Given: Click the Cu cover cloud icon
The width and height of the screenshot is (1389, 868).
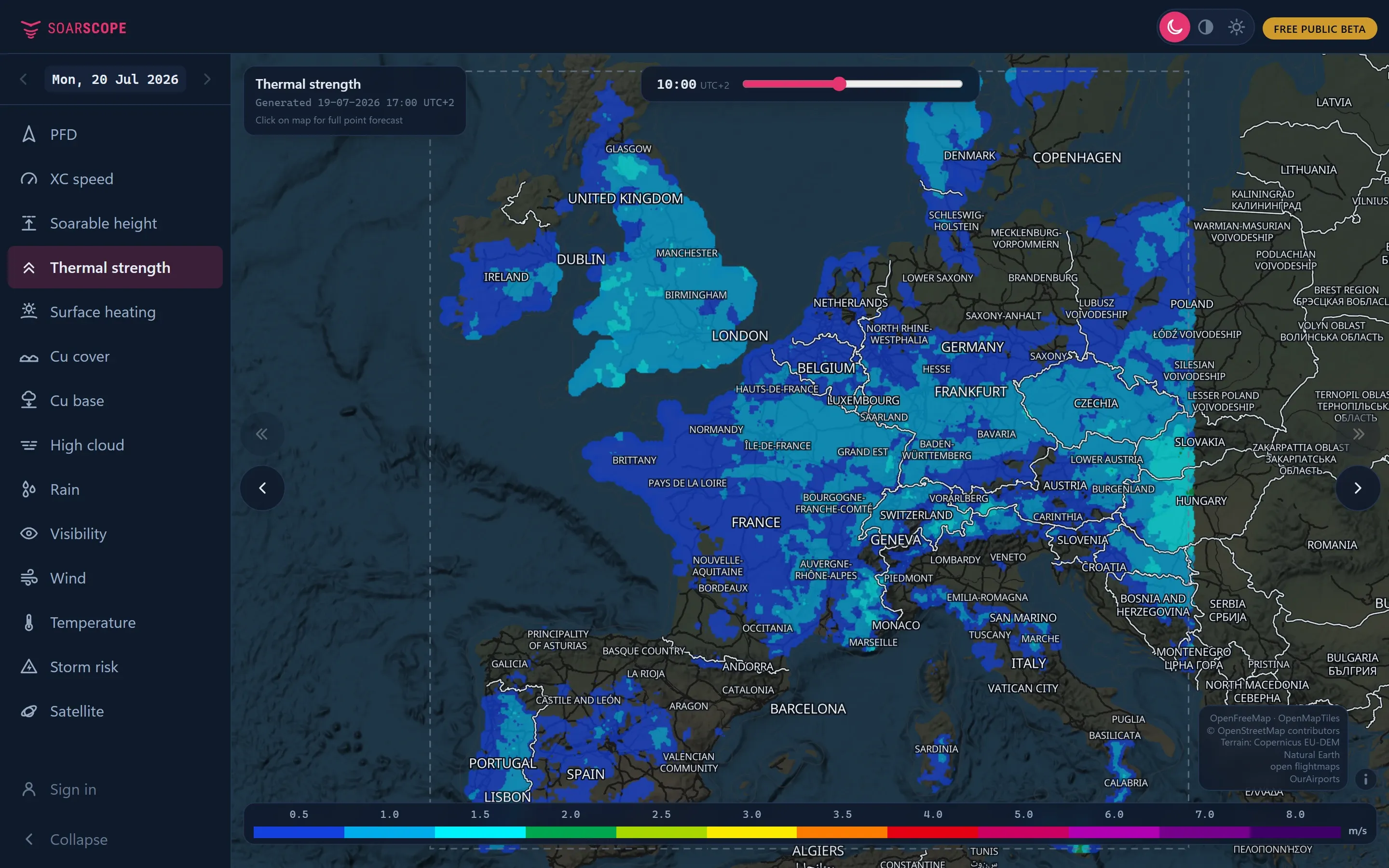Looking at the screenshot, I should tap(29, 356).
